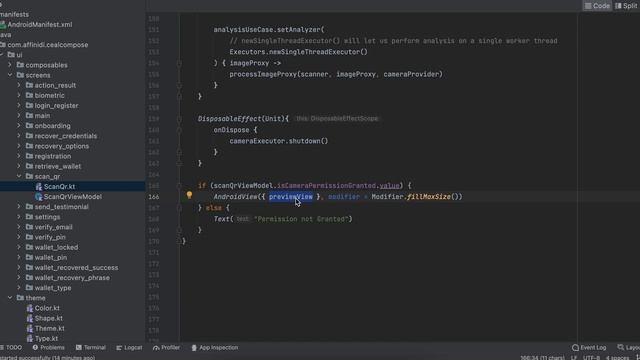
Task: Click processImageProxy call on line 155
Action: click(x=336, y=74)
